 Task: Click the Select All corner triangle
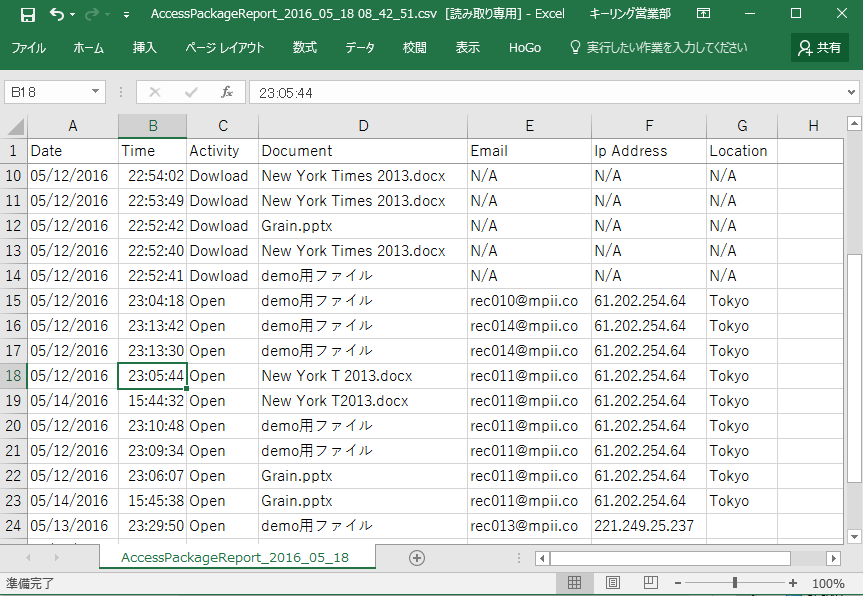(15, 126)
